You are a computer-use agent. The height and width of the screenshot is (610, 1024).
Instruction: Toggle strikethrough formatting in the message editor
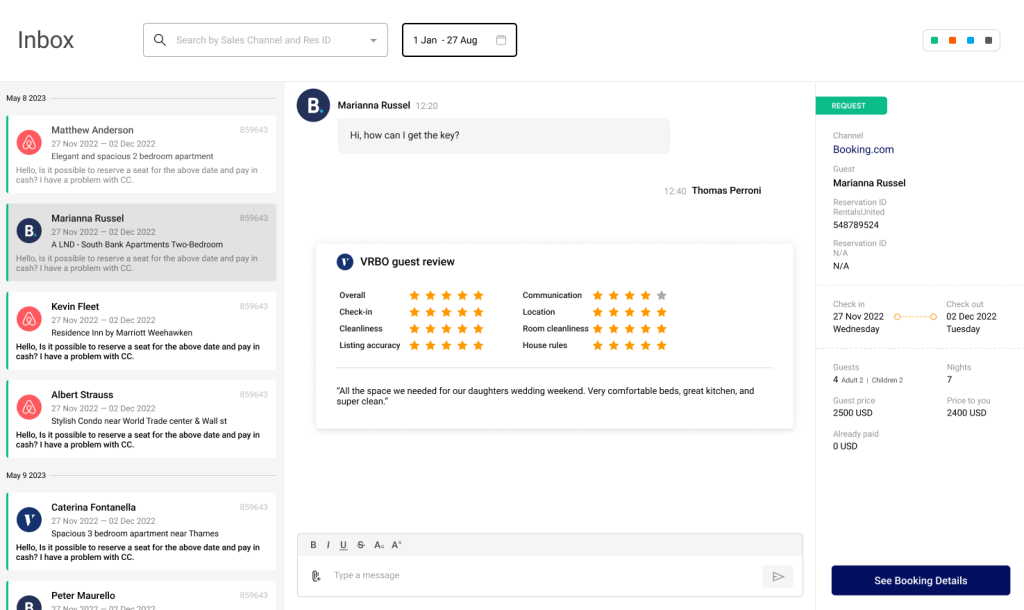point(360,545)
